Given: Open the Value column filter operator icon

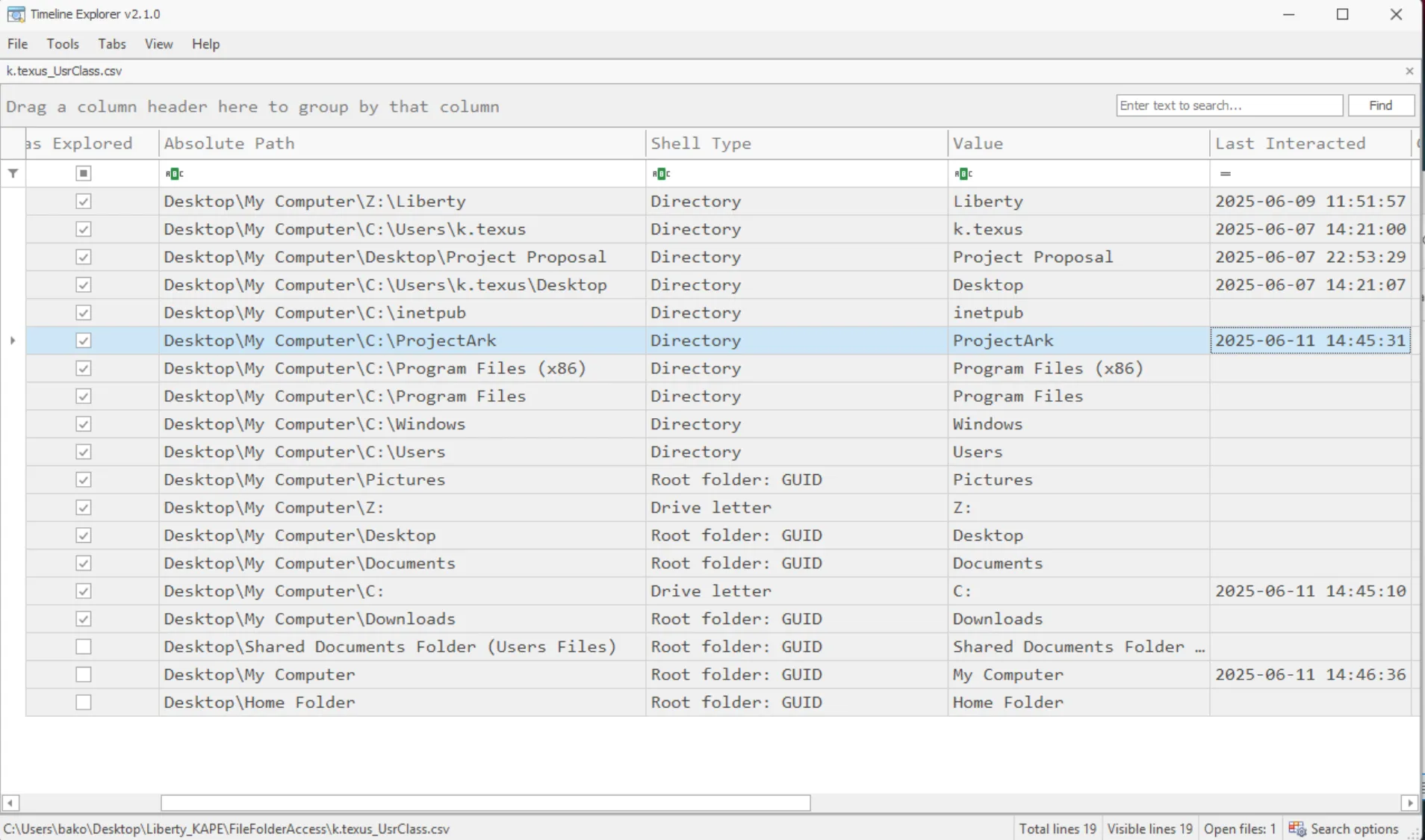Looking at the screenshot, I should pos(963,173).
